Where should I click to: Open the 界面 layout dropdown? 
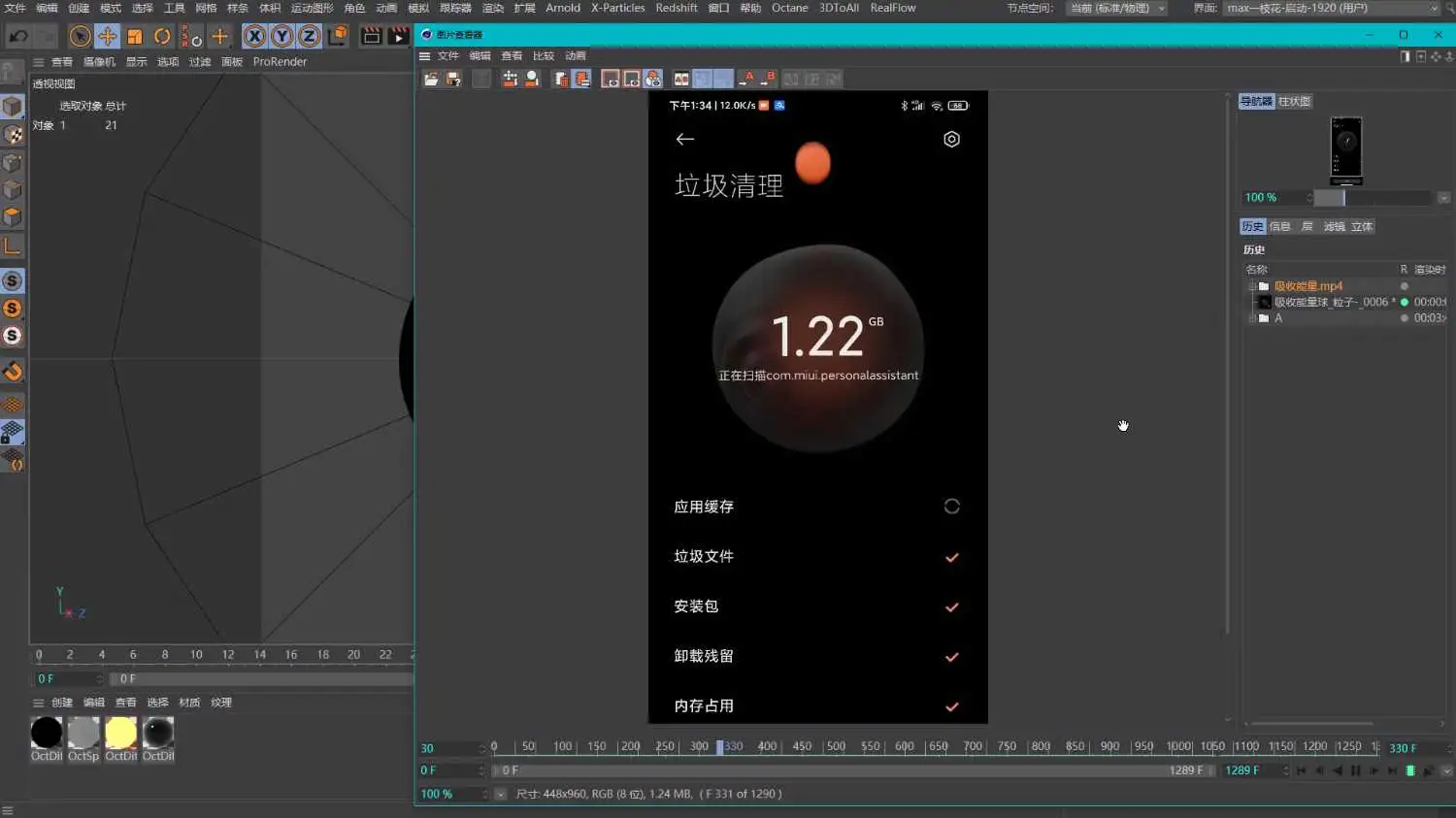pyautogui.click(x=1331, y=8)
